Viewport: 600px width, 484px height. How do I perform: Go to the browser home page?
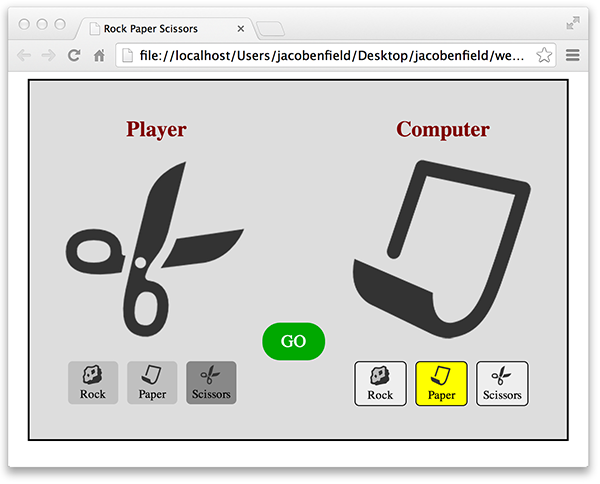(99, 56)
